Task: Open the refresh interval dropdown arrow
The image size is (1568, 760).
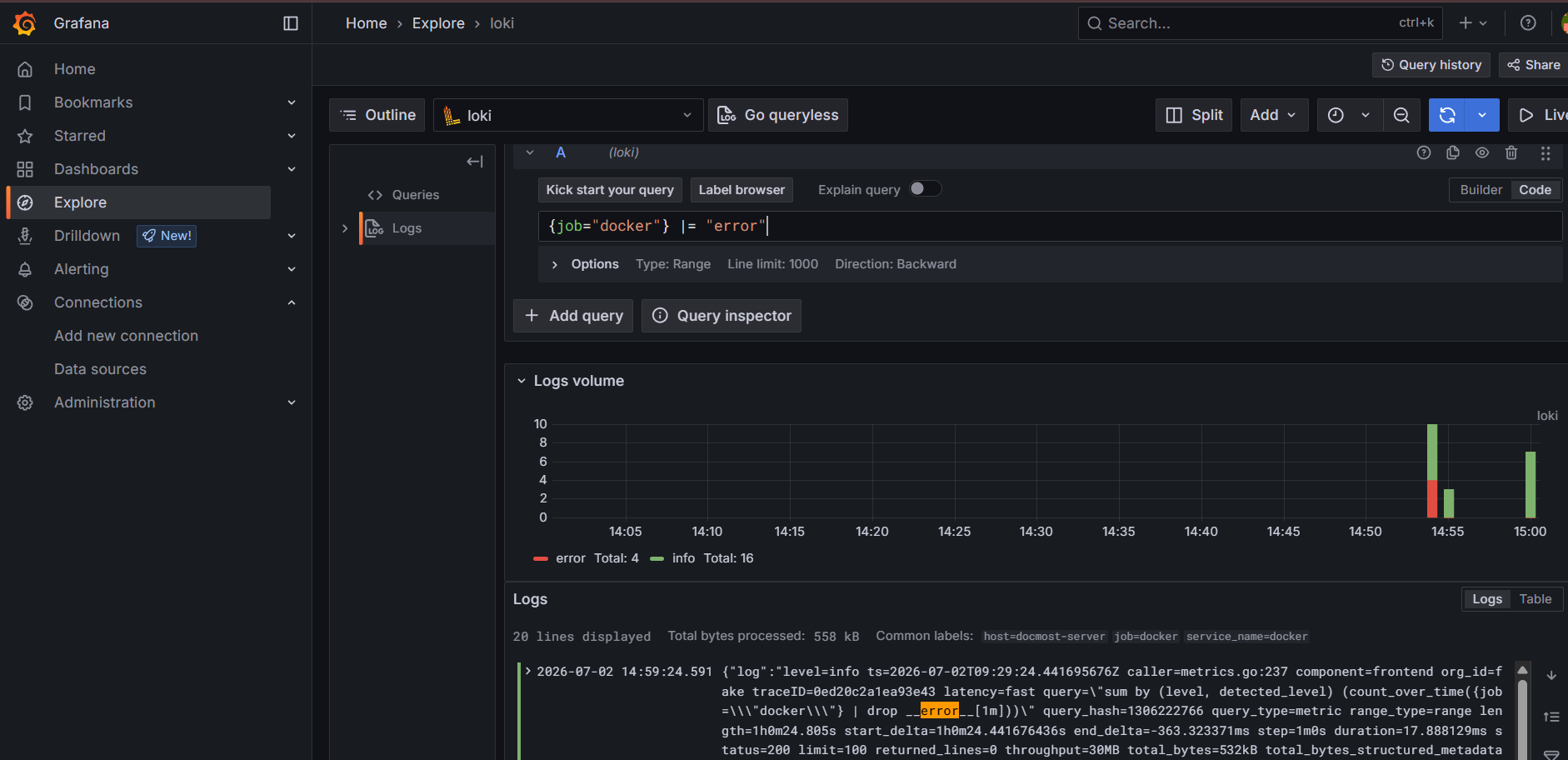Action: pos(1482,115)
